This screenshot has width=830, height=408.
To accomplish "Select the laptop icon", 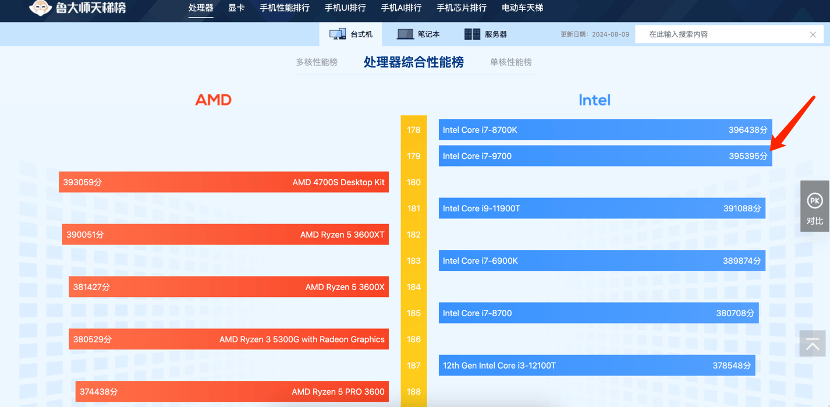I will pyautogui.click(x=405, y=34).
